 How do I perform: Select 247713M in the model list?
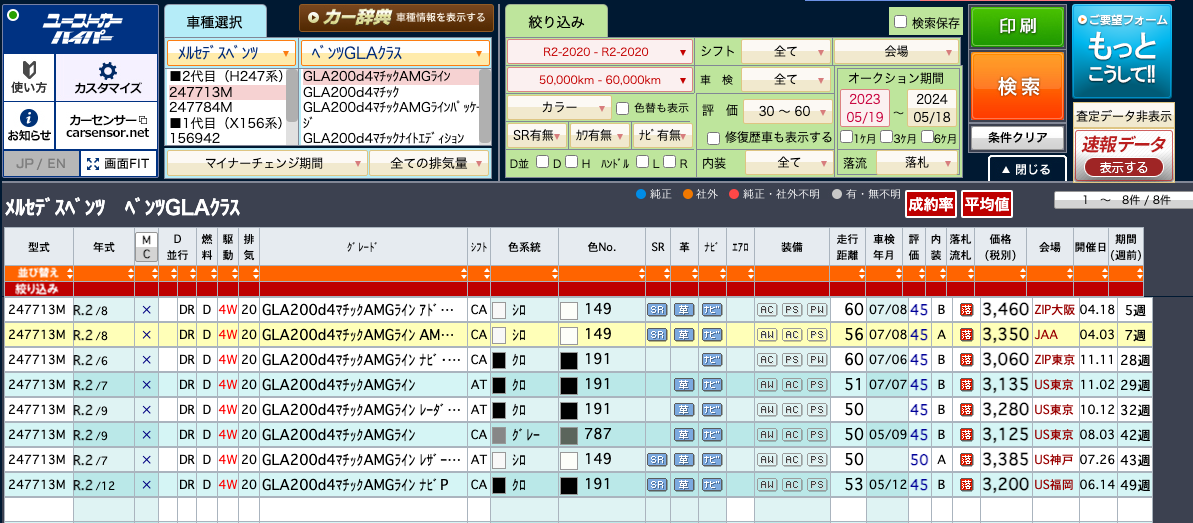point(225,91)
